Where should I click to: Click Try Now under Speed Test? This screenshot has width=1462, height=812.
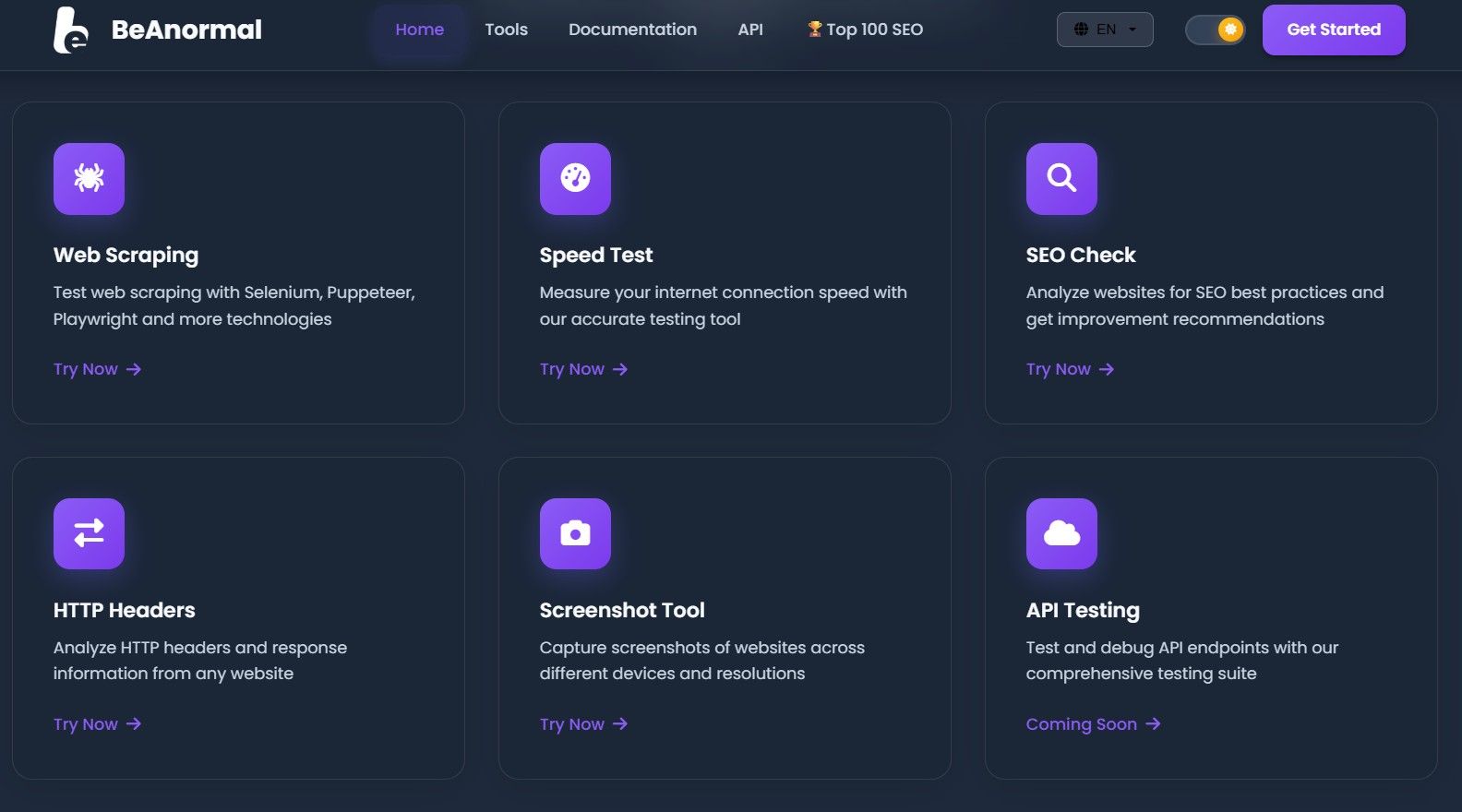click(584, 369)
